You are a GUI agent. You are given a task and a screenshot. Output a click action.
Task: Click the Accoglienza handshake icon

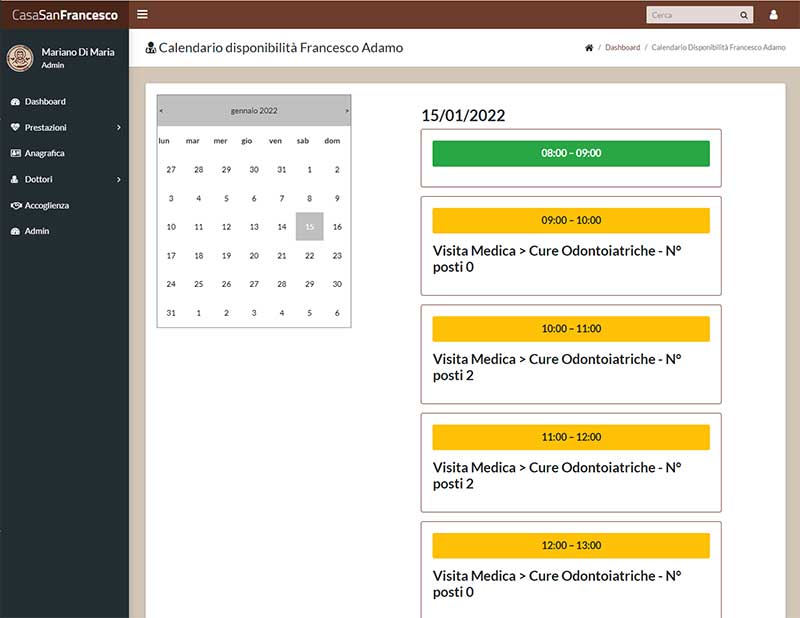(16, 205)
